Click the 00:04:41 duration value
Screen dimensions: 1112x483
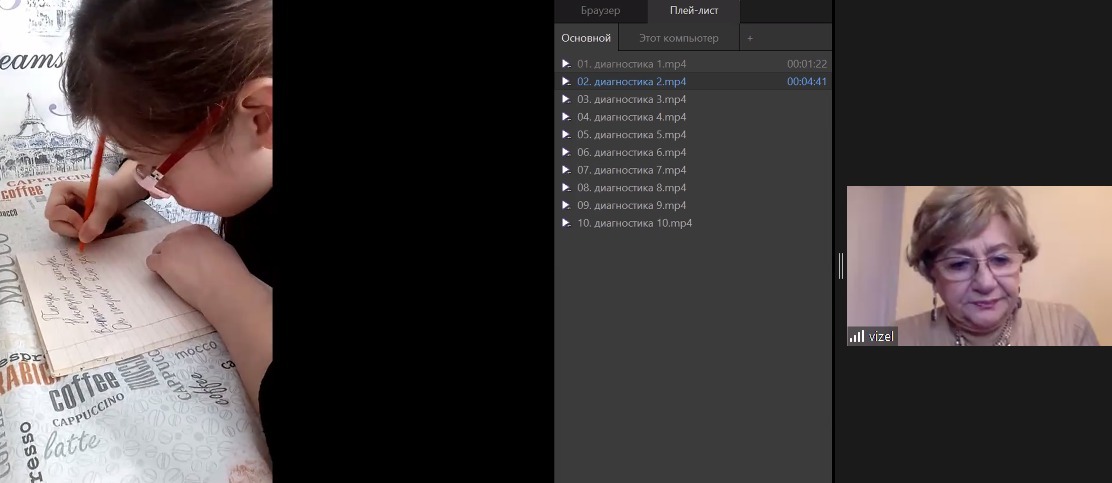point(806,82)
